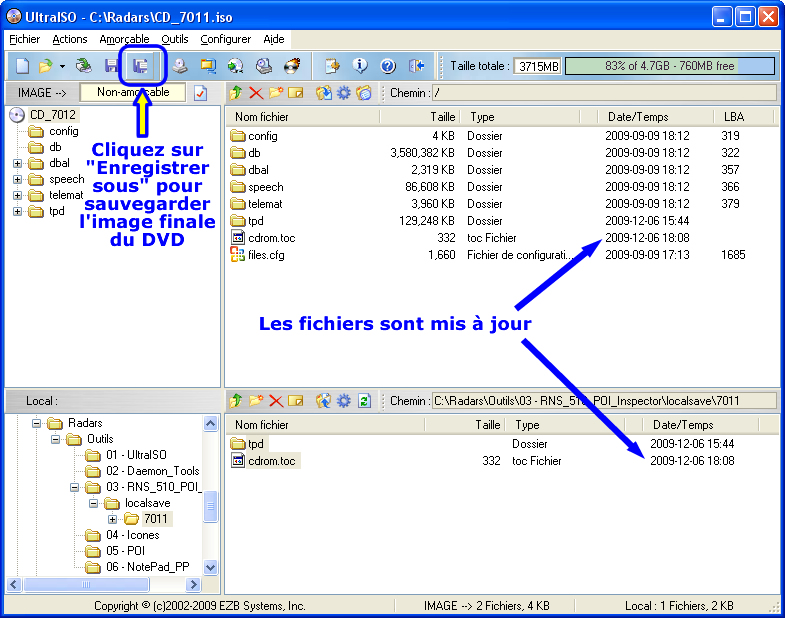Expand the dbal folder in image tree
The width and height of the screenshot is (785, 618).
(x=17, y=163)
